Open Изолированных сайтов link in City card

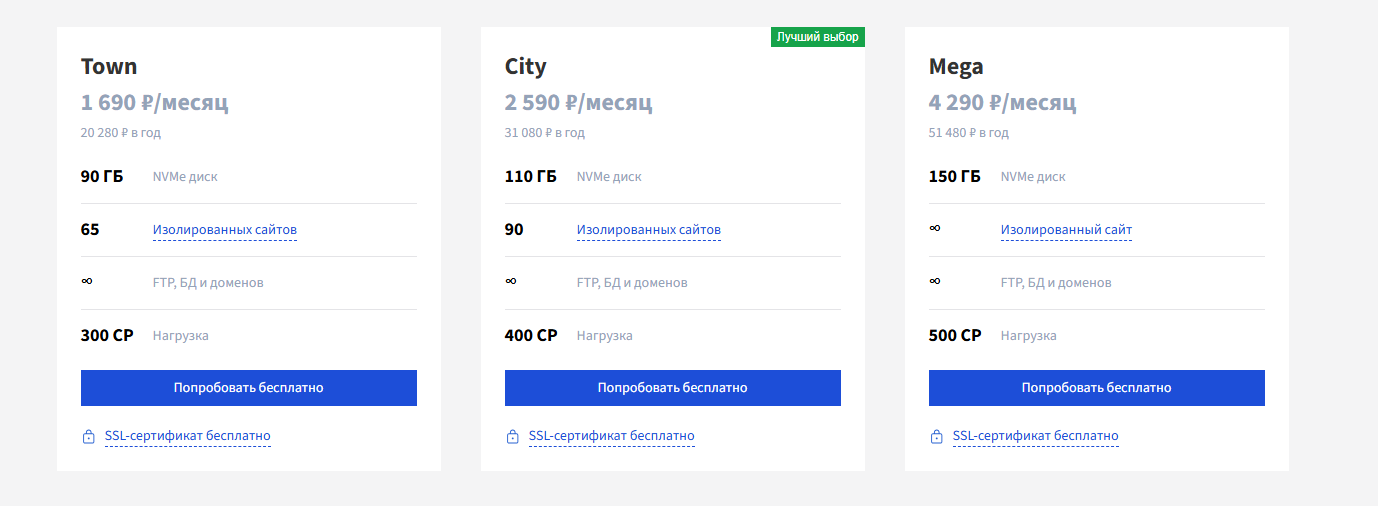(649, 230)
